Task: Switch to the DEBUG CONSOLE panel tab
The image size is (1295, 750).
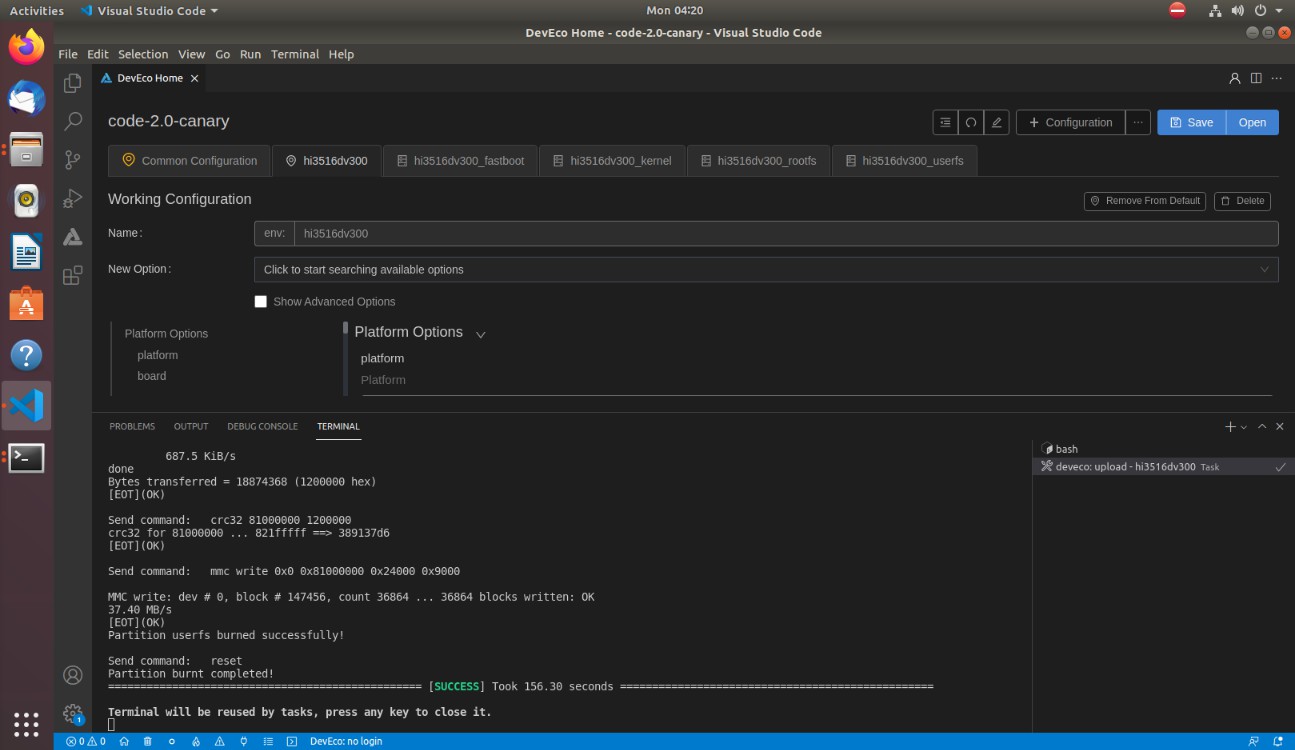Action: pos(262,427)
